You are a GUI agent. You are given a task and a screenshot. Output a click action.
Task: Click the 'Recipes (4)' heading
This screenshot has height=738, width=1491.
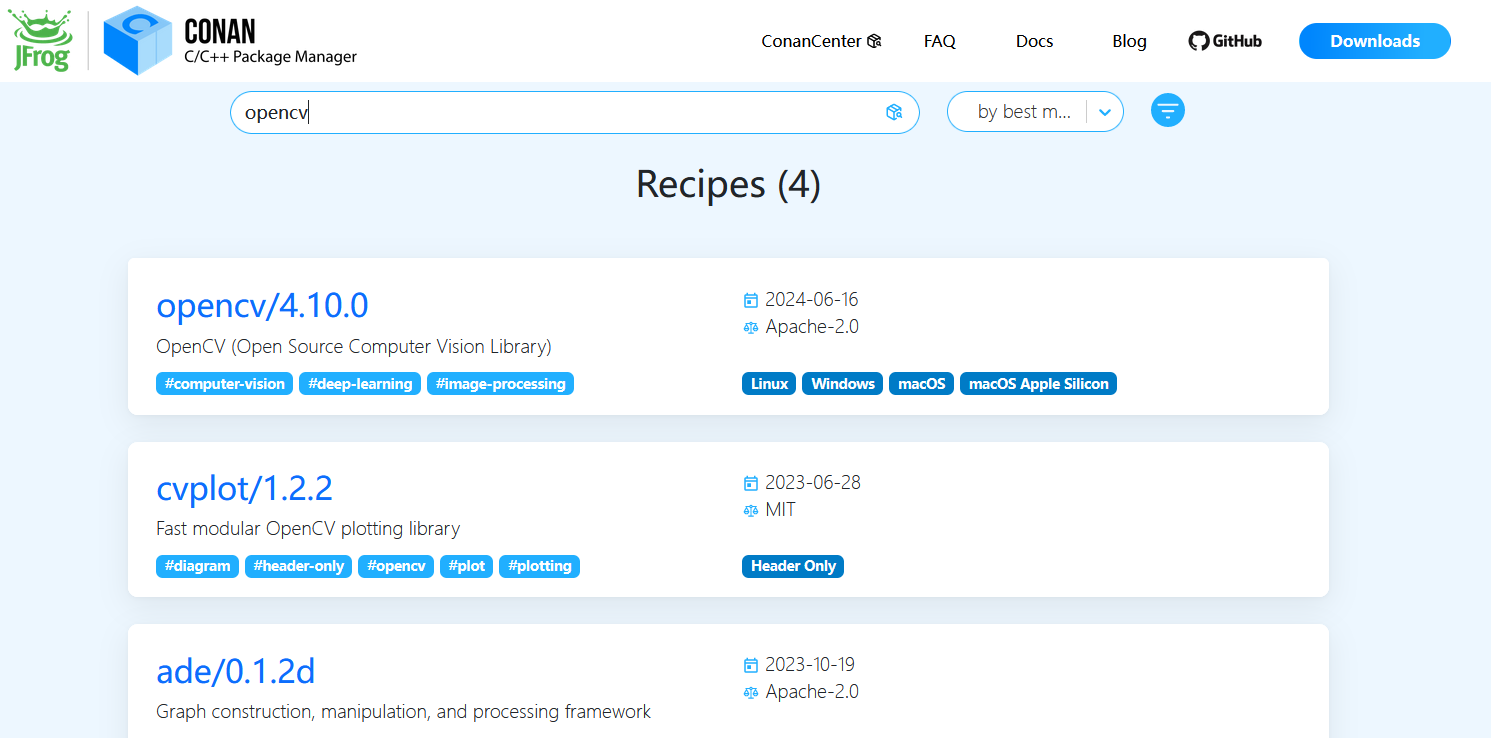(728, 185)
